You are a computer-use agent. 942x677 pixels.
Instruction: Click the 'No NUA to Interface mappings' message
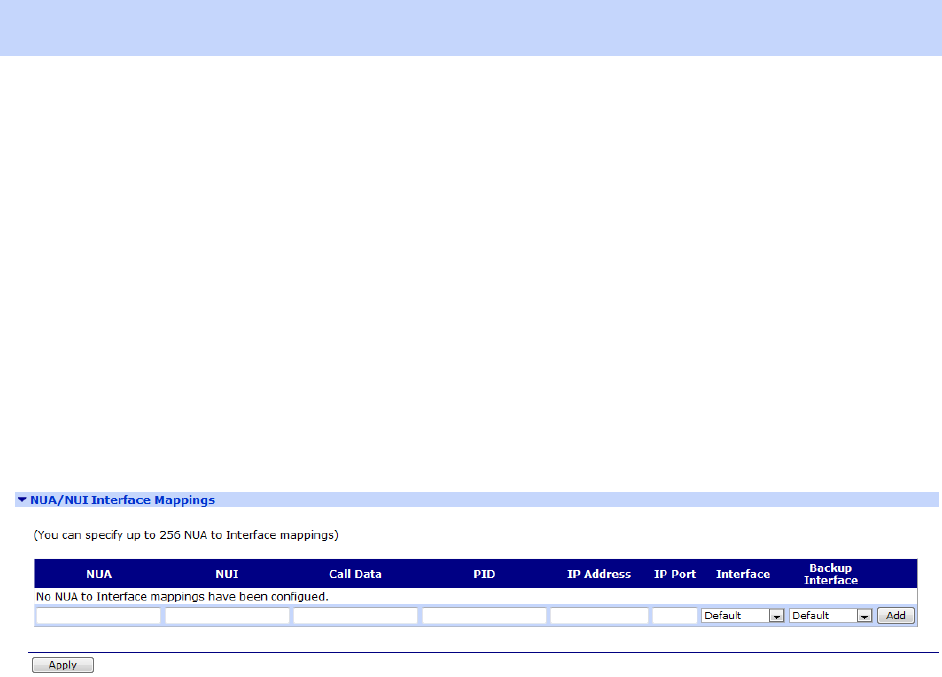(x=182, y=597)
